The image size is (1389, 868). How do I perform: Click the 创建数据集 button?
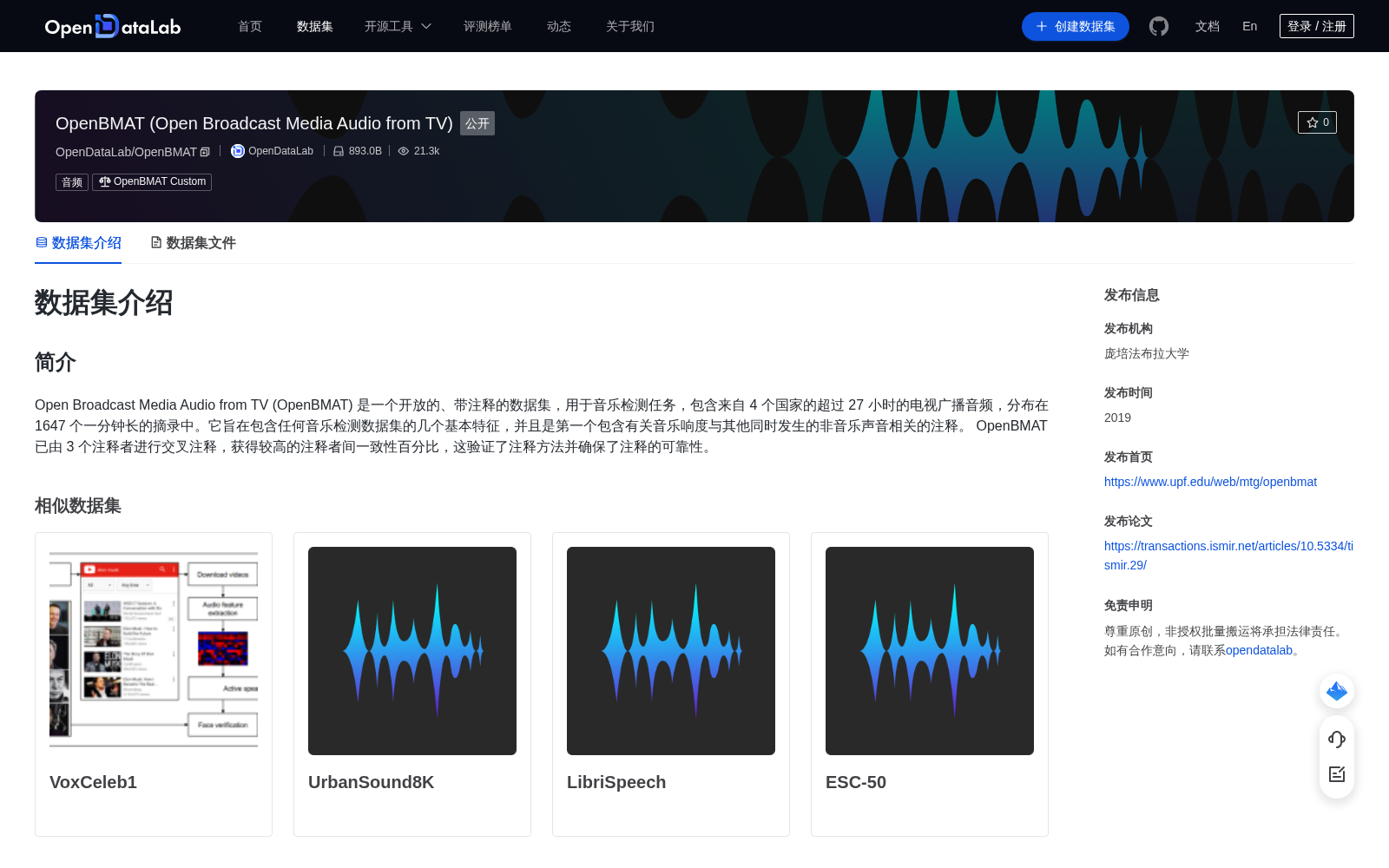(1076, 26)
